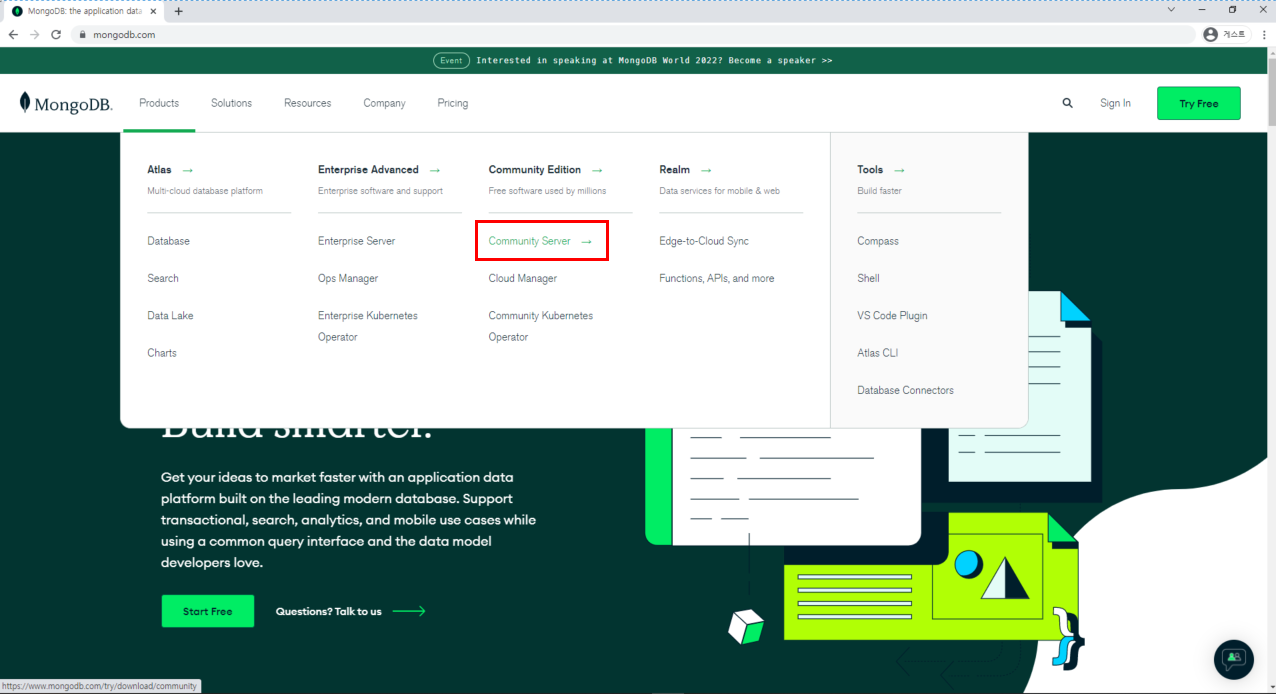The width and height of the screenshot is (1276, 694).
Task: Open Enterprise Advanced heading link
Action: 379,170
